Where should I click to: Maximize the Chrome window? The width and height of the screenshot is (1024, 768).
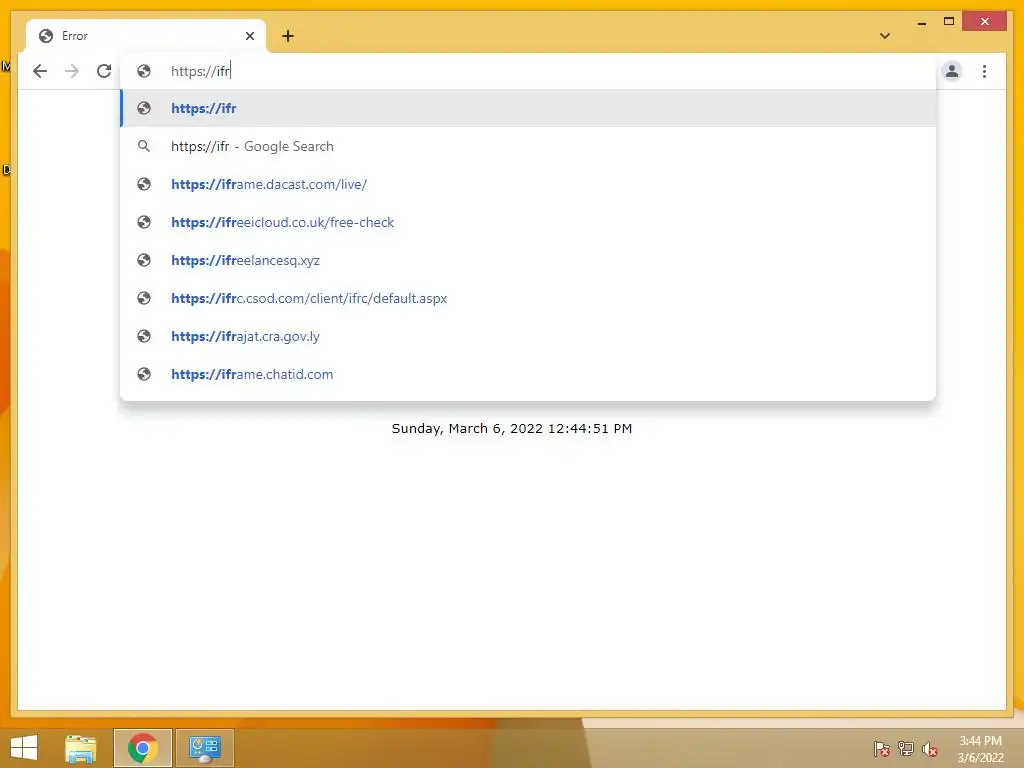[949, 22]
